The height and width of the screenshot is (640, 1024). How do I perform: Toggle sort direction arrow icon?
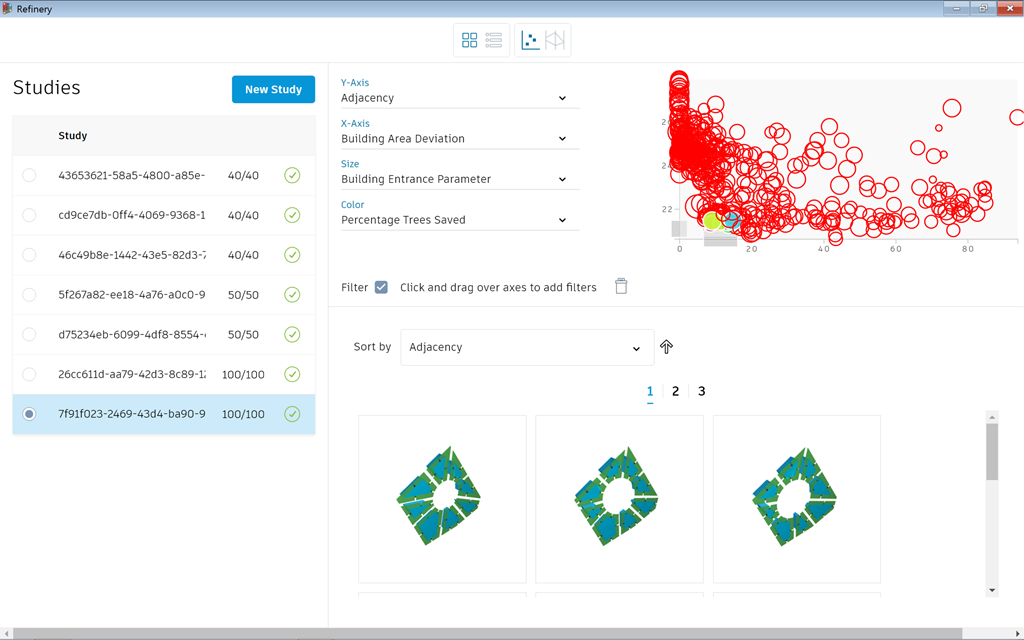click(667, 347)
